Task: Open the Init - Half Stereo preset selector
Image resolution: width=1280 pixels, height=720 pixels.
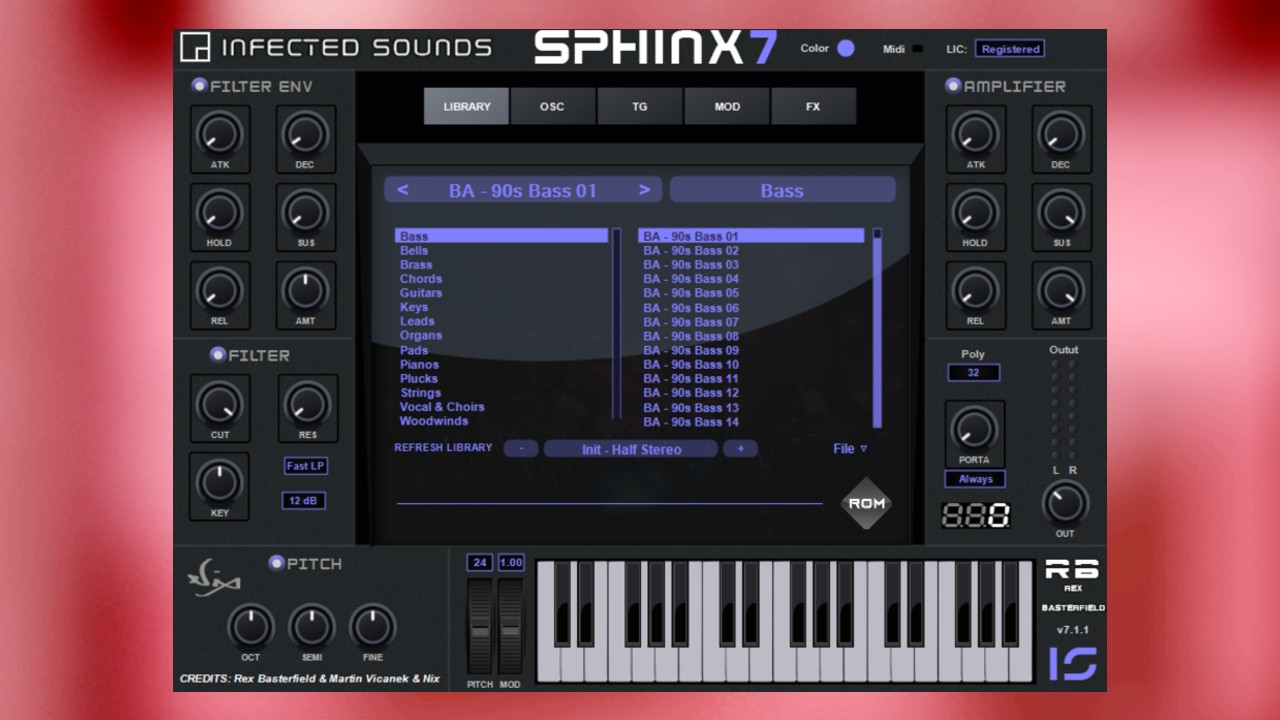Action: point(631,449)
